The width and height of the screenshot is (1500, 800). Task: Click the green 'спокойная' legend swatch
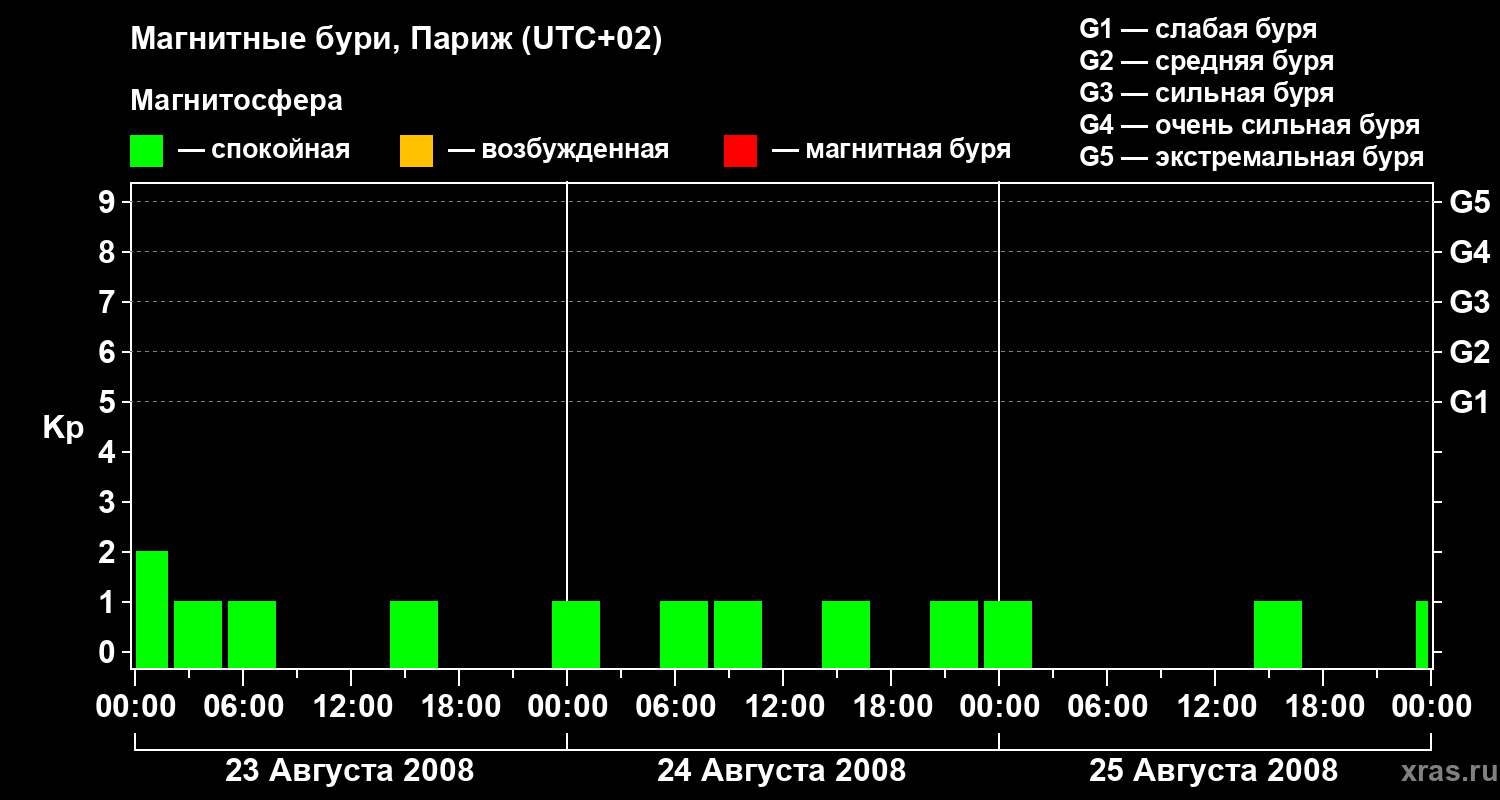(146, 151)
